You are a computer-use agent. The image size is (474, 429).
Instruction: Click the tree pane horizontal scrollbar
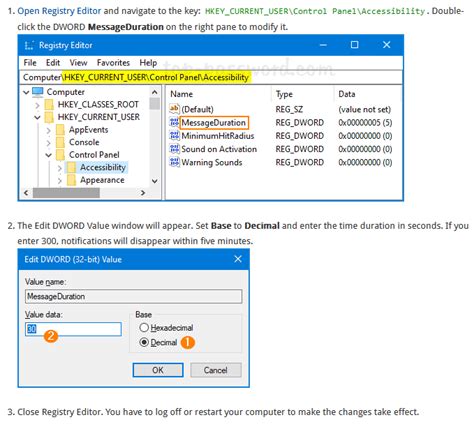point(85,193)
